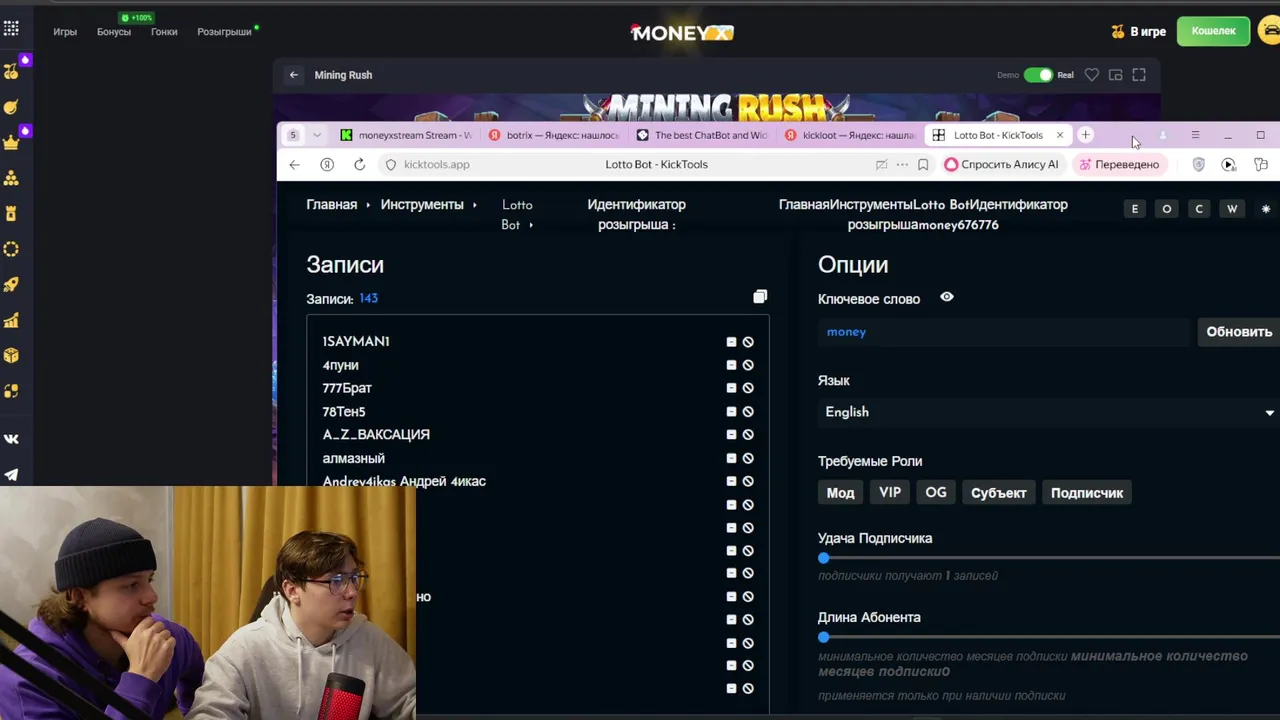
Task: Expand the browser tab list chevron
Action: point(317,135)
